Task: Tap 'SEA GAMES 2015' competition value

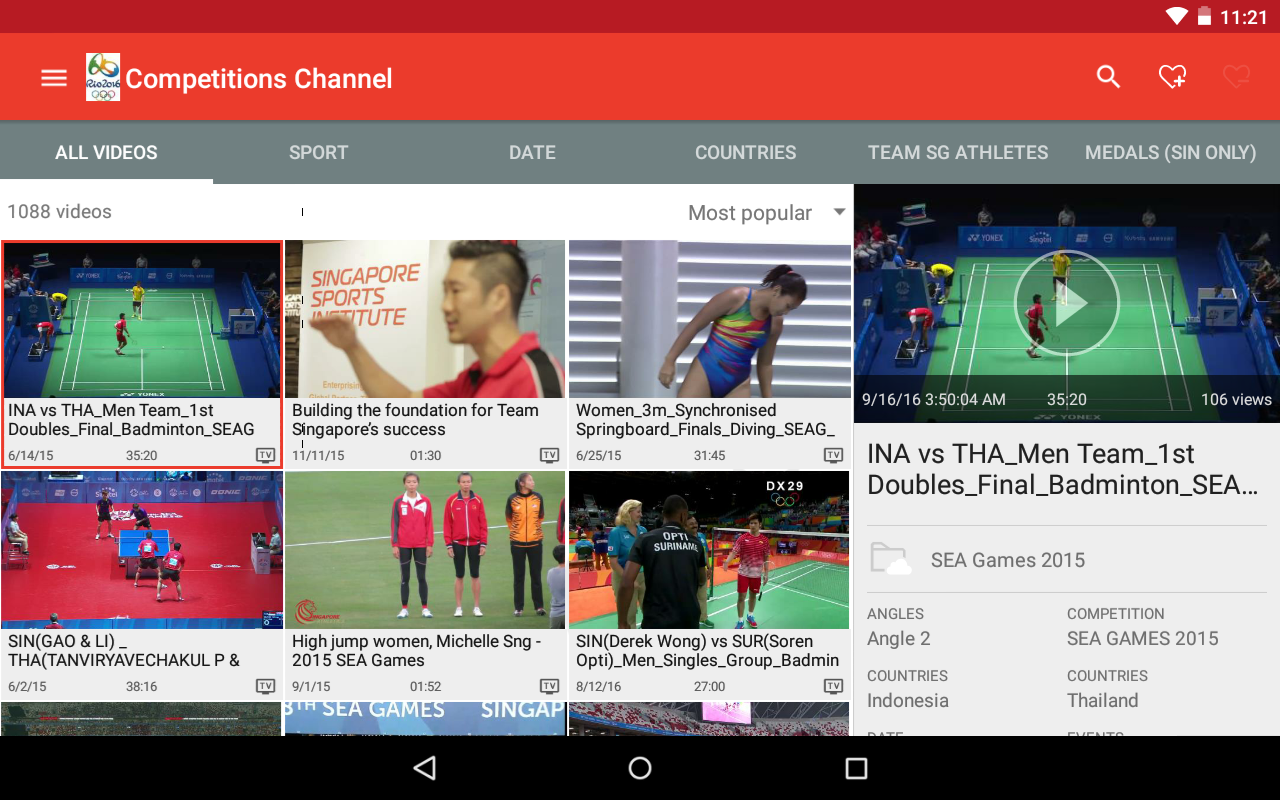Action: (x=1143, y=638)
